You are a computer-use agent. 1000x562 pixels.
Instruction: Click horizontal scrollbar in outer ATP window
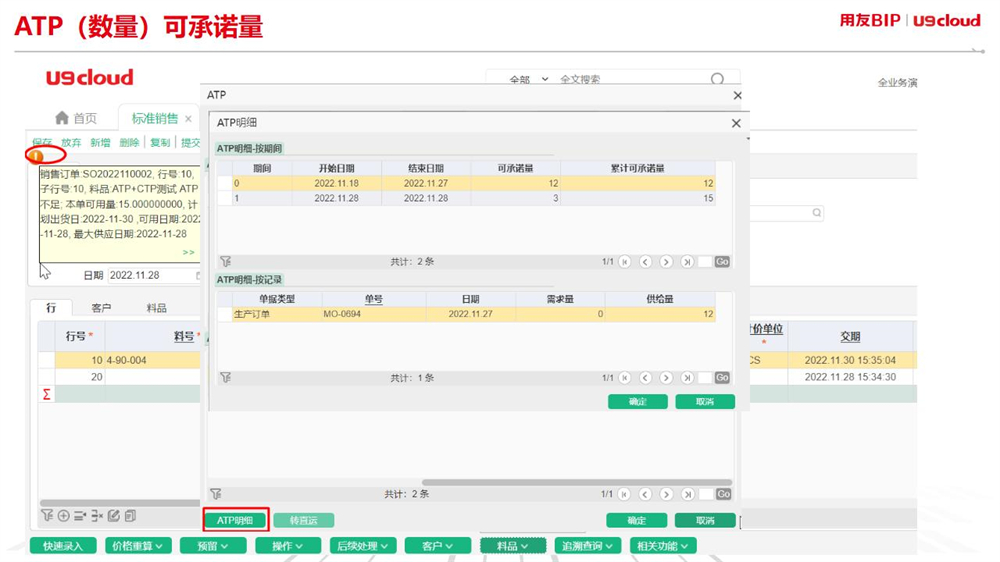pyautogui.click(x=577, y=483)
